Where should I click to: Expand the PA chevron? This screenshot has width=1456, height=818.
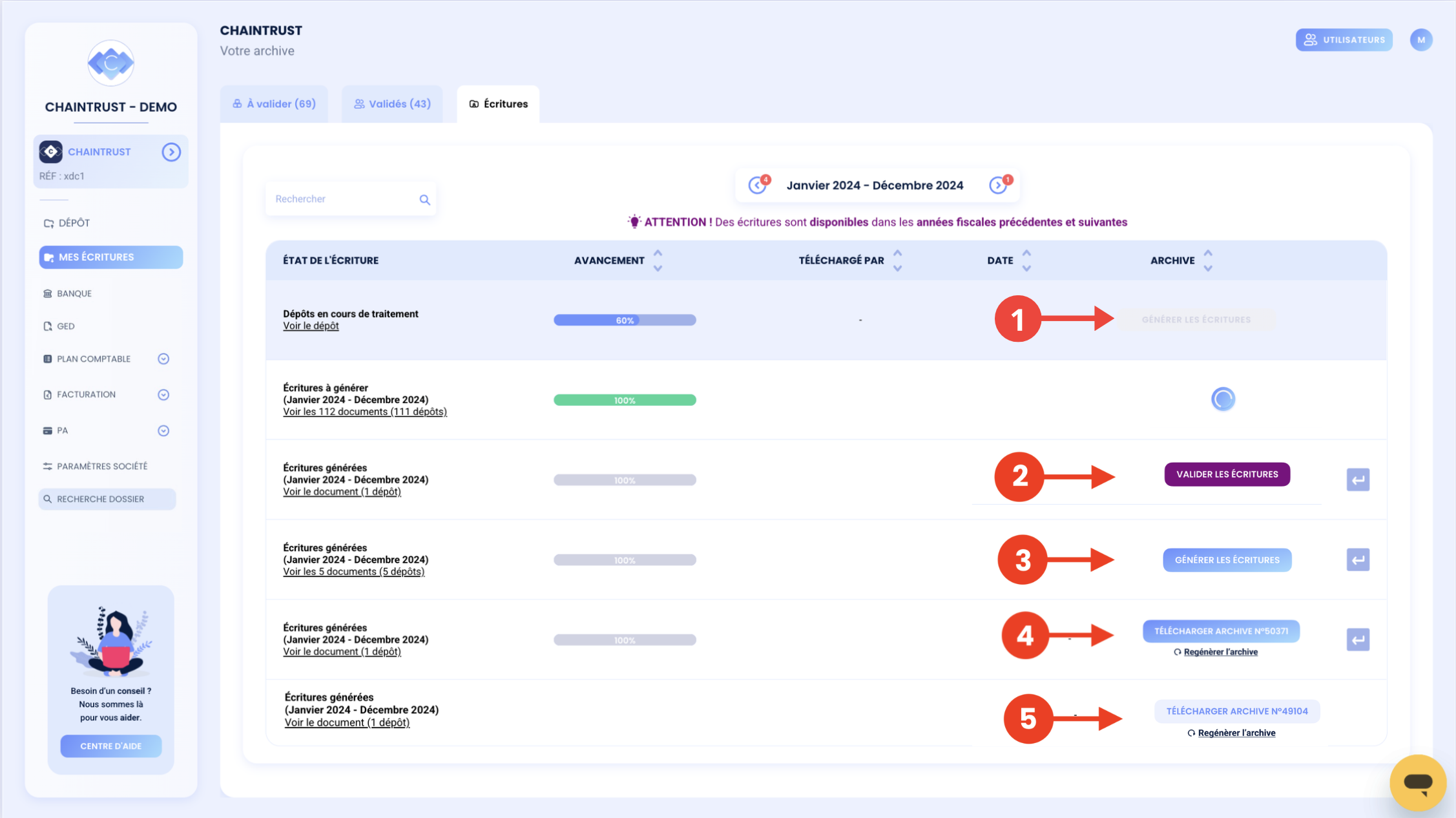pyautogui.click(x=163, y=431)
